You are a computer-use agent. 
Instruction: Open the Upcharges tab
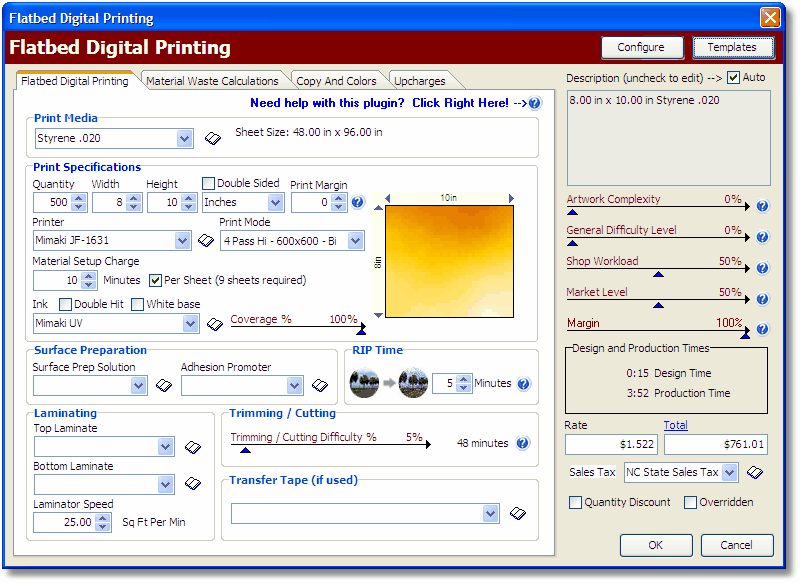pyautogui.click(x=420, y=81)
